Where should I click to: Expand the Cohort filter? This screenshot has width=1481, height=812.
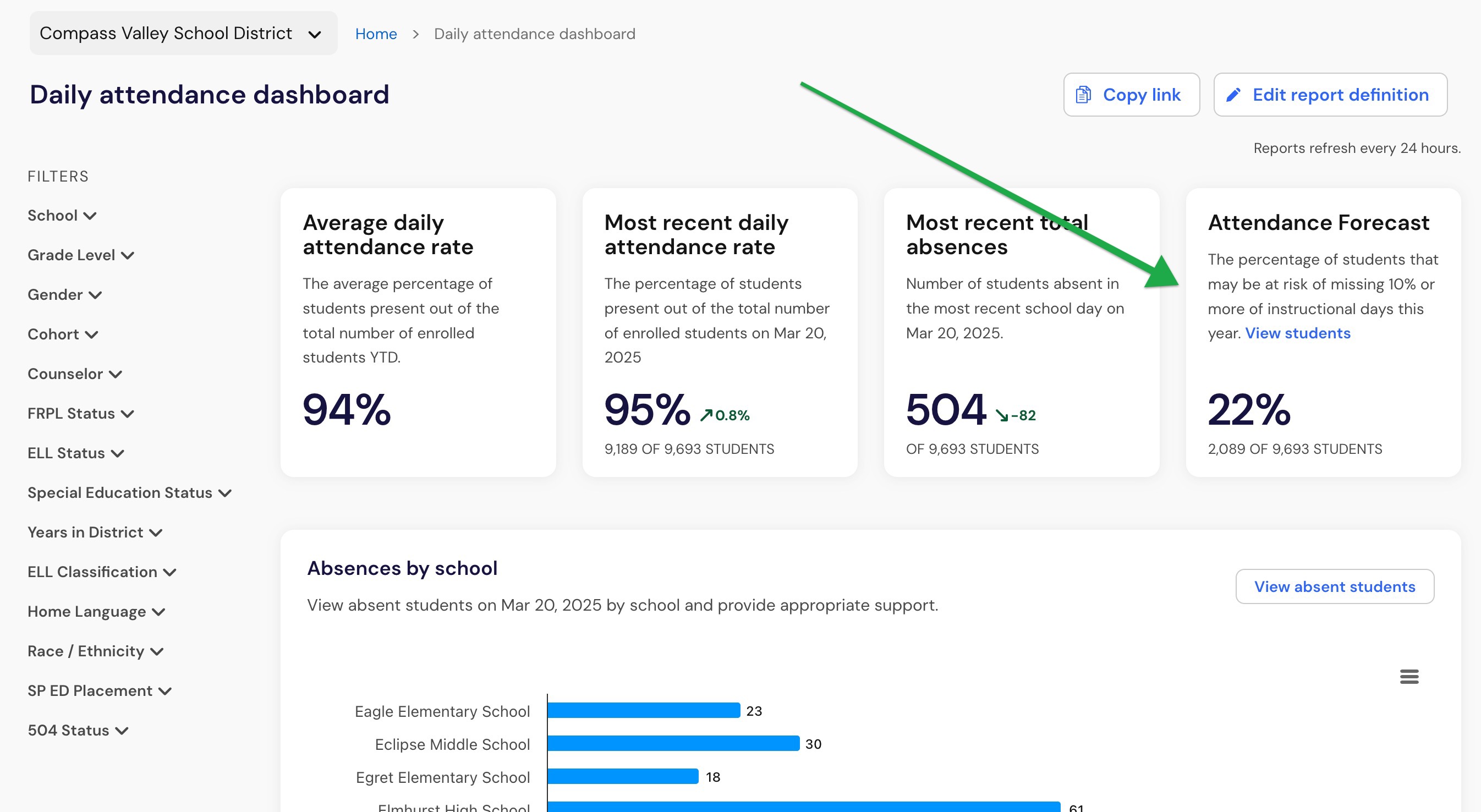click(63, 334)
